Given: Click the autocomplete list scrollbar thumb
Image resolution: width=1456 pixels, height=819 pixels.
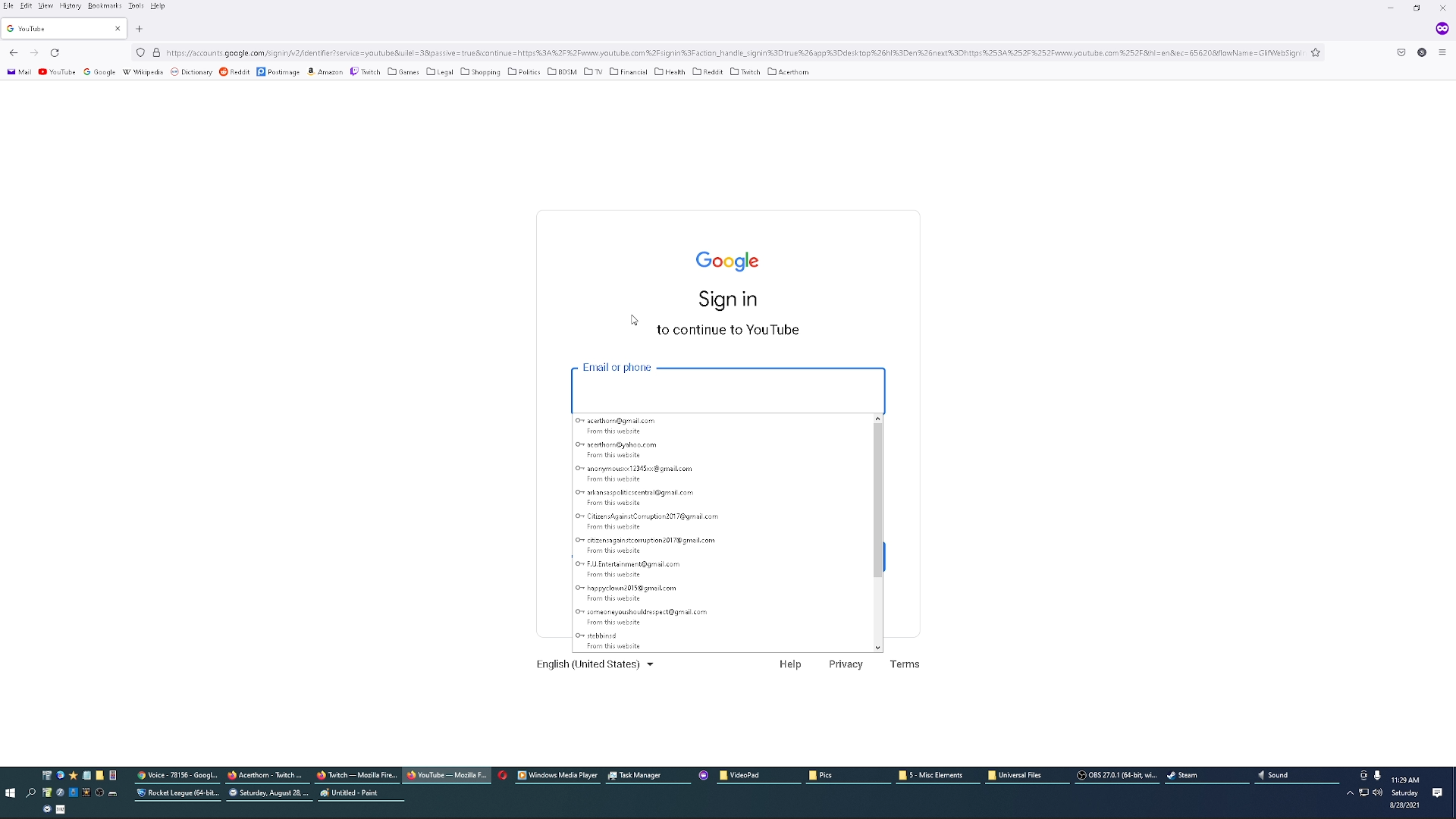Looking at the screenshot, I should point(877,500).
